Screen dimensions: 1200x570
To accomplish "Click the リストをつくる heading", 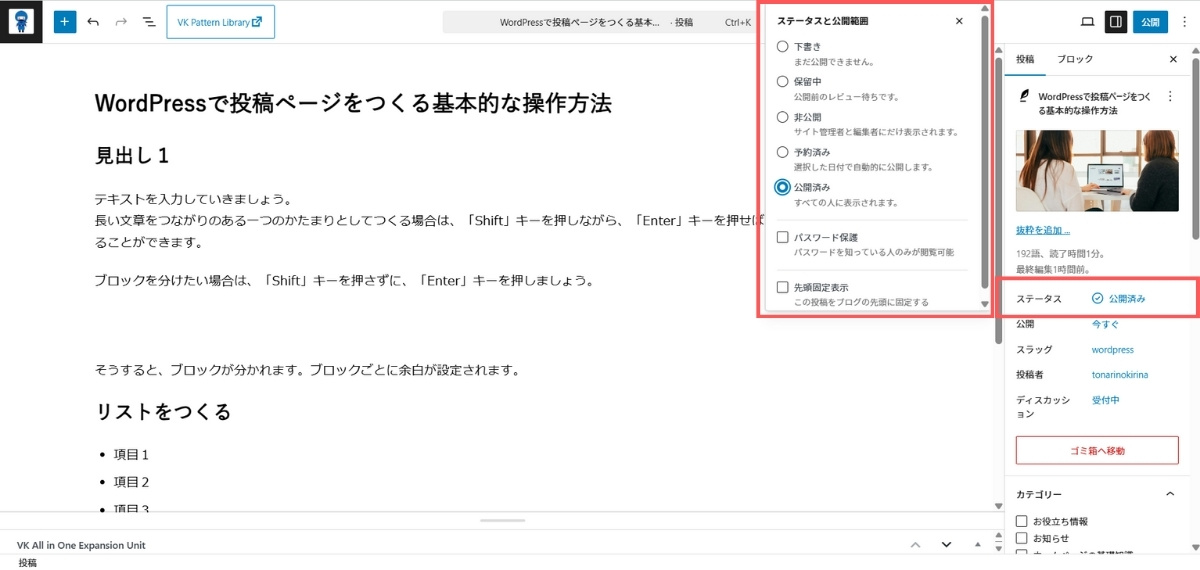I will pyautogui.click(x=163, y=411).
